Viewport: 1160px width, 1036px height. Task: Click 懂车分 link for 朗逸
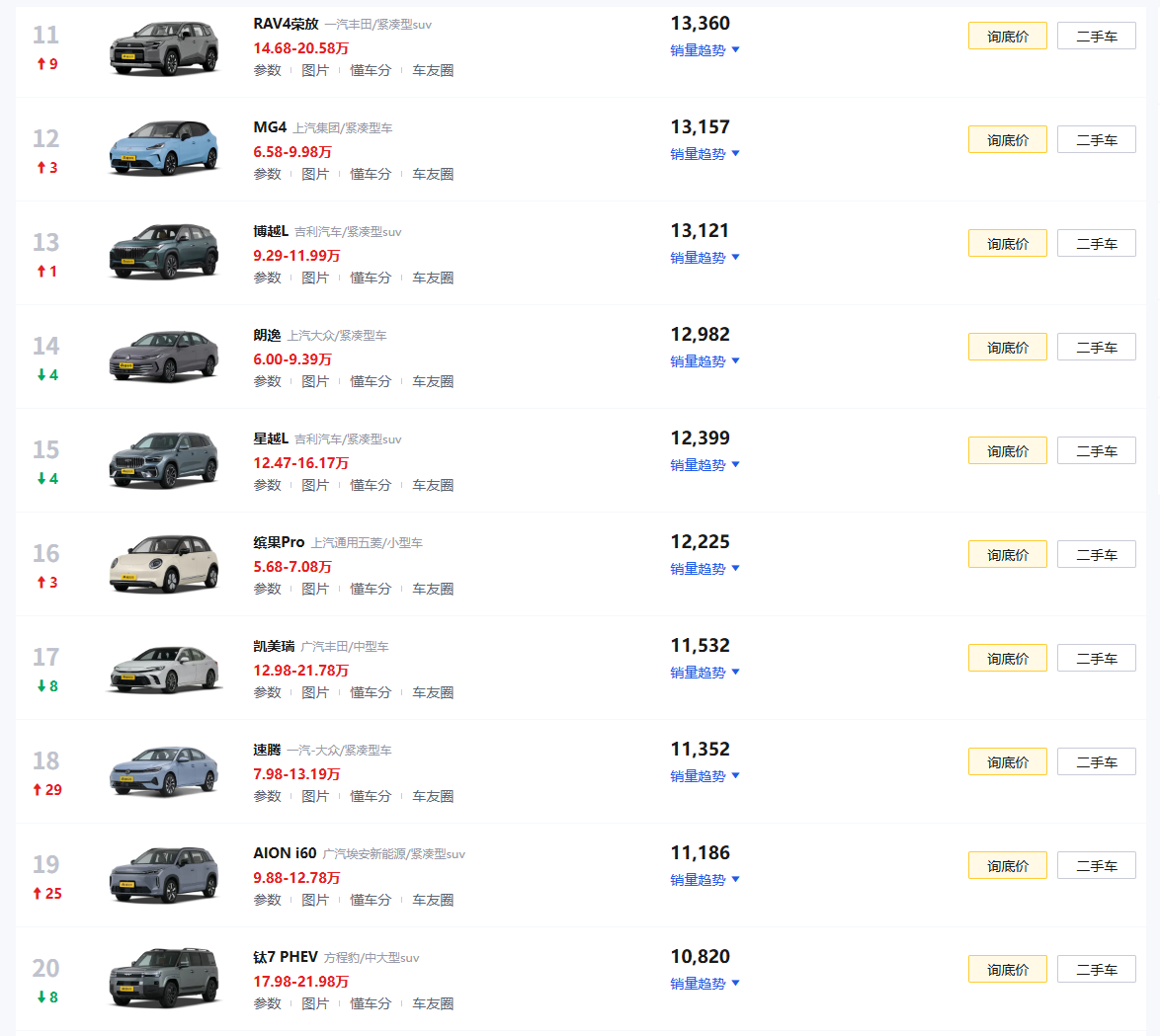coord(370,381)
